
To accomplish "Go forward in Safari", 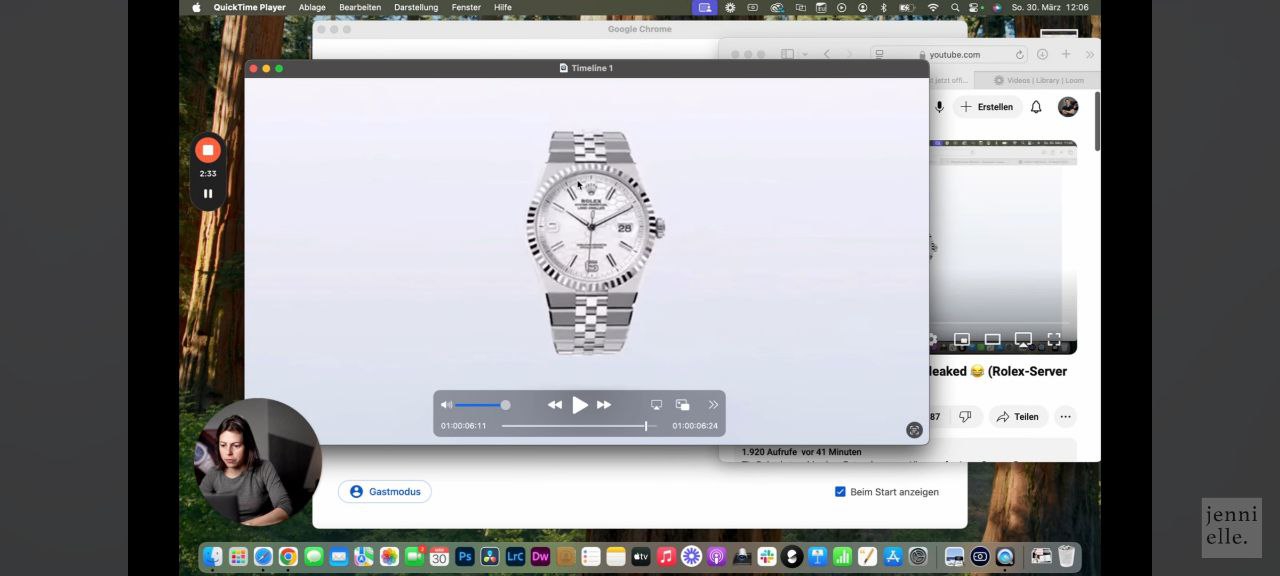I will (849, 54).
